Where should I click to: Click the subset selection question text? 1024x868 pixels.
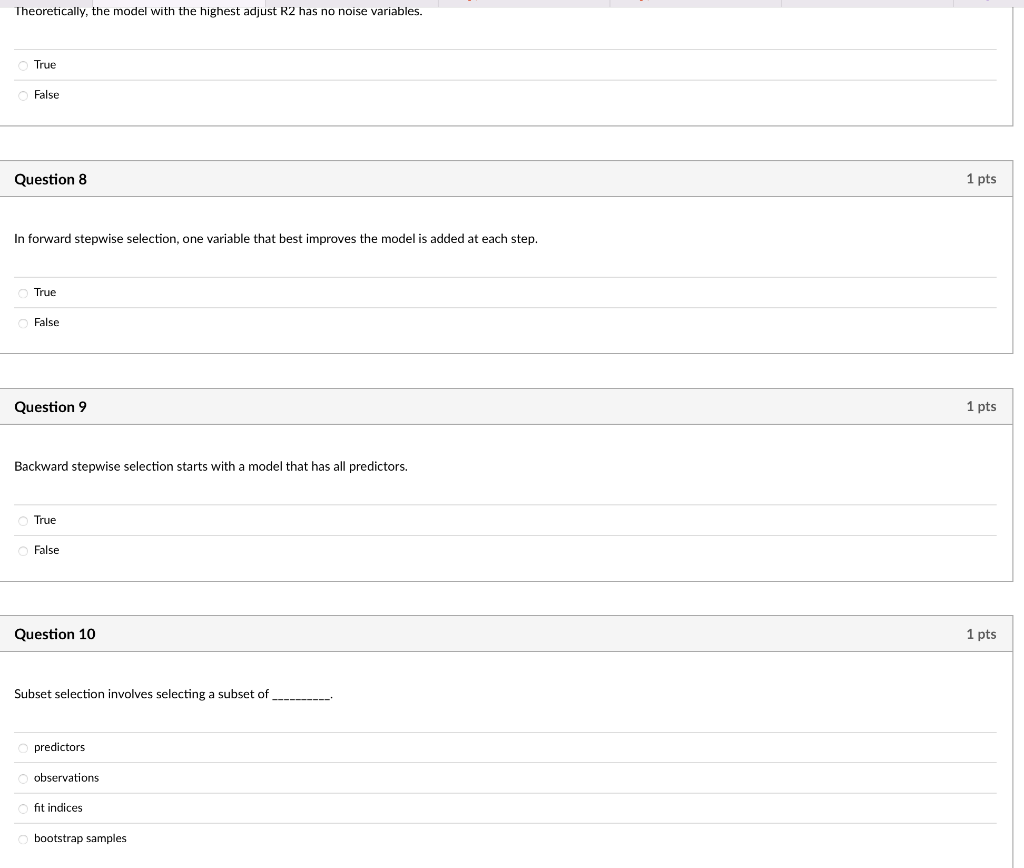[174, 694]
